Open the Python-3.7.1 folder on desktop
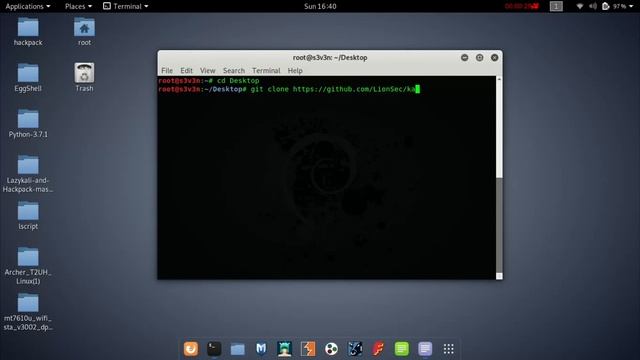Viewport: 640px width, 360px height. 28,124
